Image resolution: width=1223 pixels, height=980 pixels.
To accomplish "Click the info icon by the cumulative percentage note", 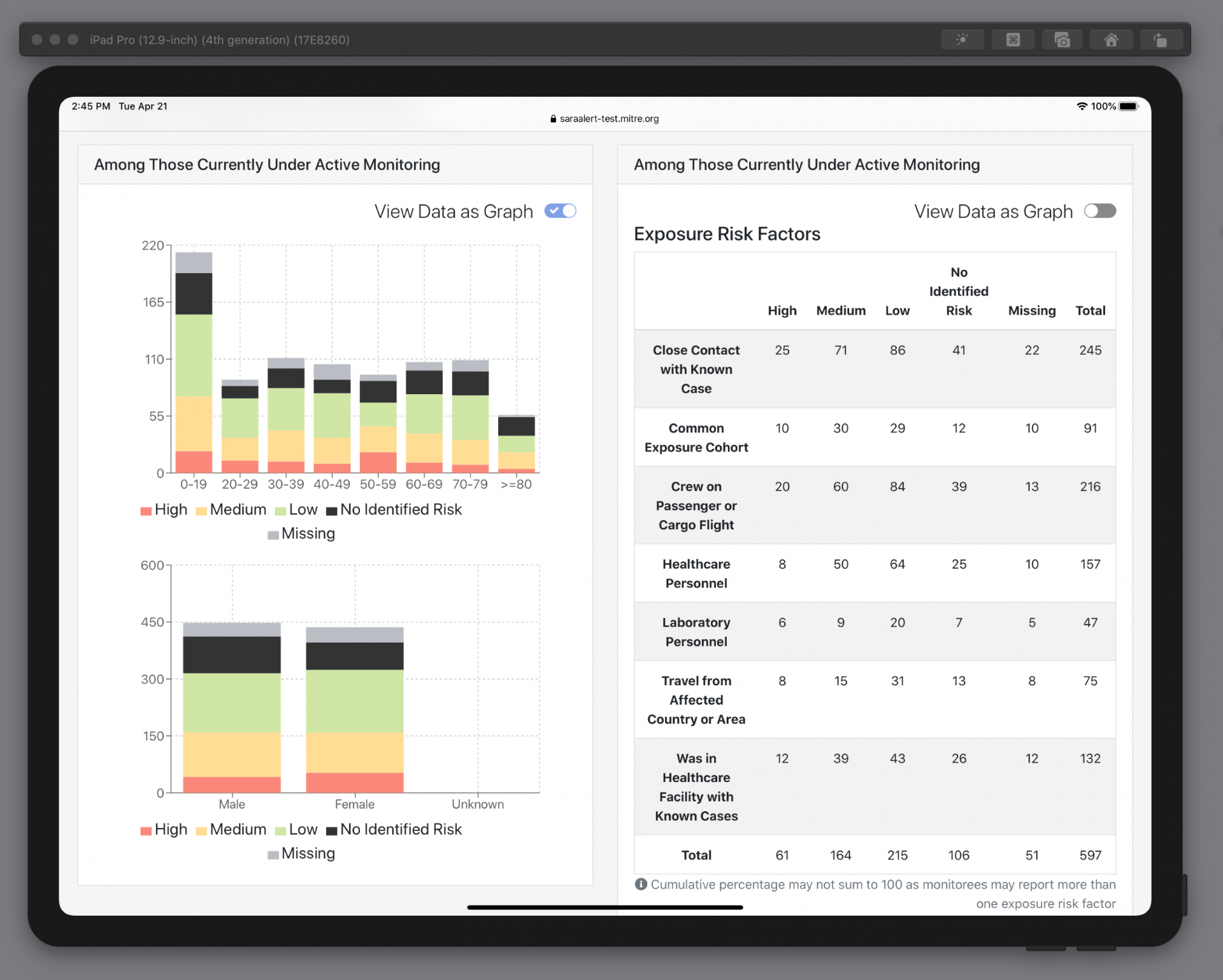I will (641, 884).
